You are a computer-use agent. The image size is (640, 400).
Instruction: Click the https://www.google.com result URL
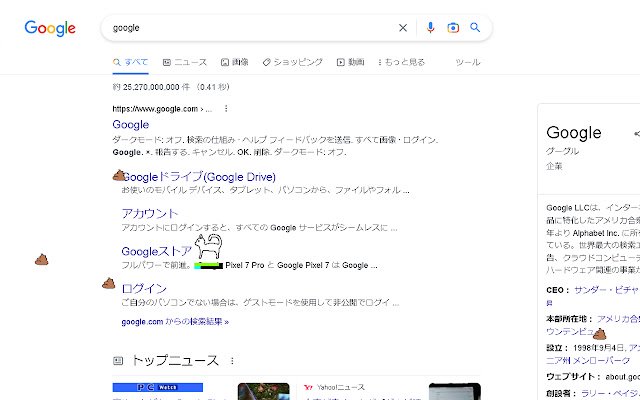click(x=162, y=109)
